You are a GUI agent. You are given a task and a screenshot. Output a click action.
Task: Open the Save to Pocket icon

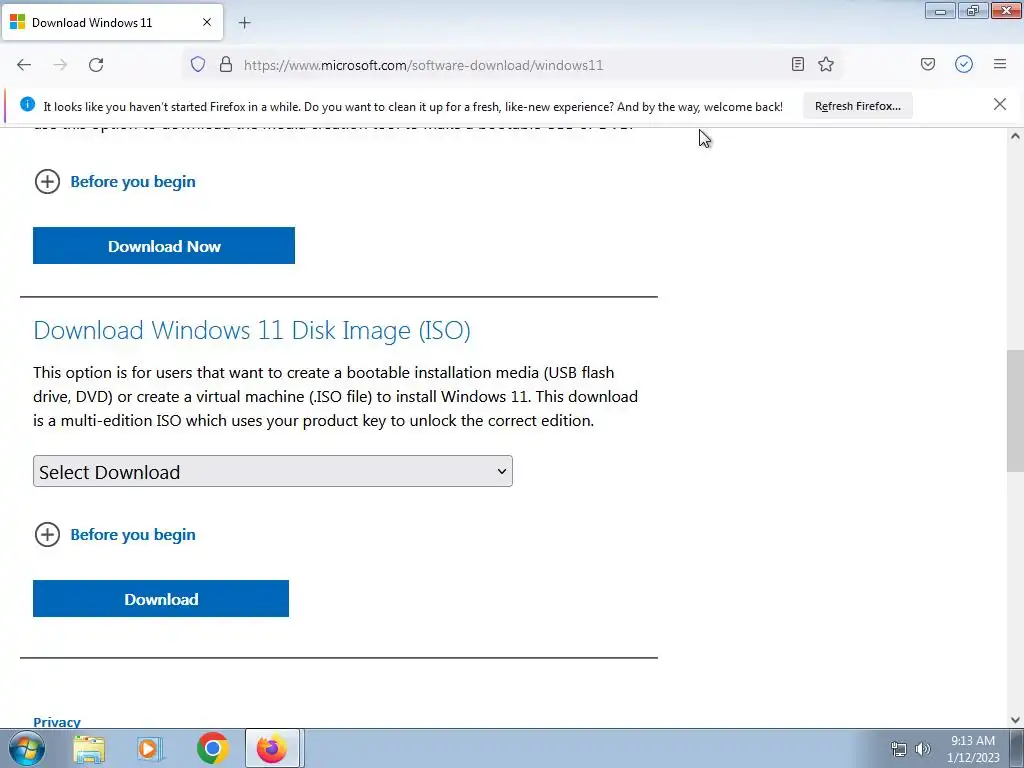(x=928, y=64)
